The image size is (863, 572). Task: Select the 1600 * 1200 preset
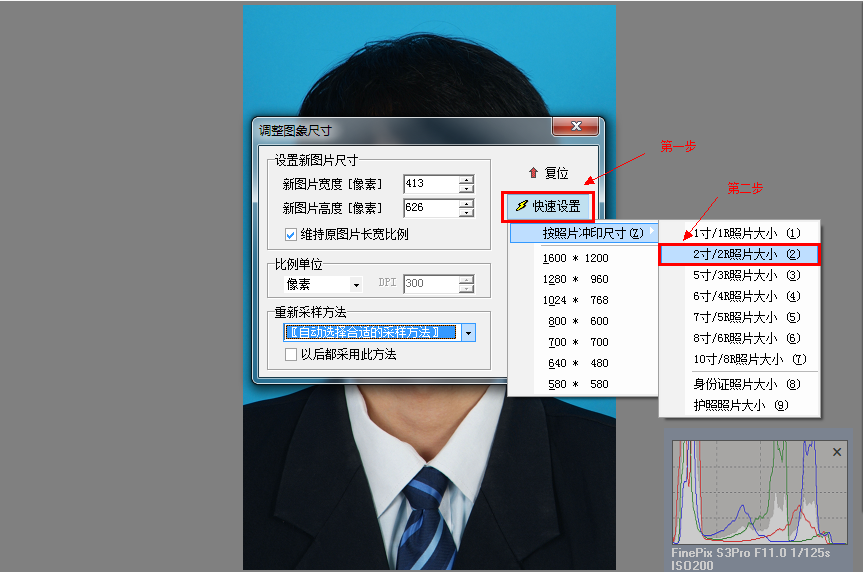coord(576,257)
